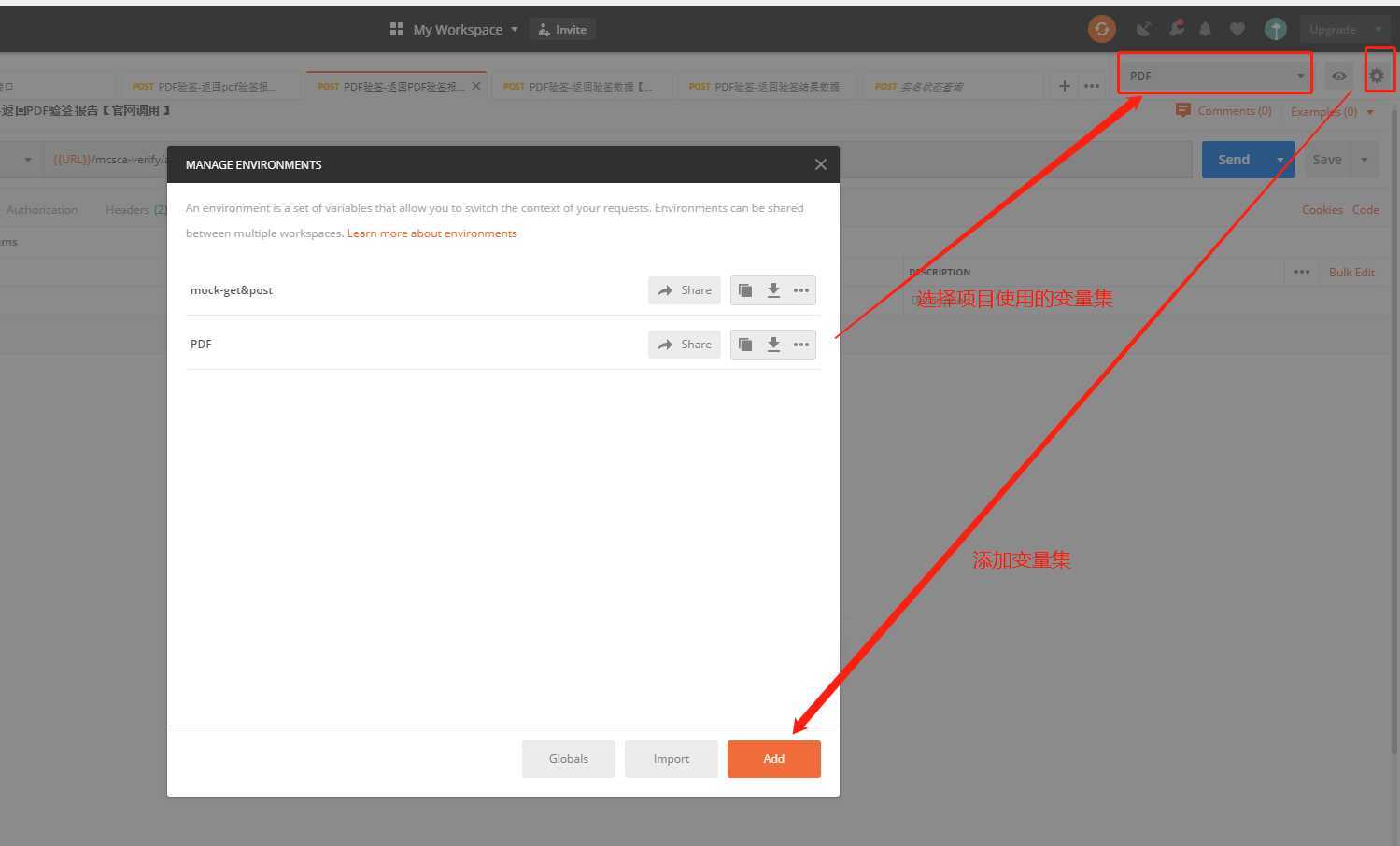This screenshot has height=846, width=1400.
Task: Click the sync status icon in header
Action: click(x=1102, y=29)
